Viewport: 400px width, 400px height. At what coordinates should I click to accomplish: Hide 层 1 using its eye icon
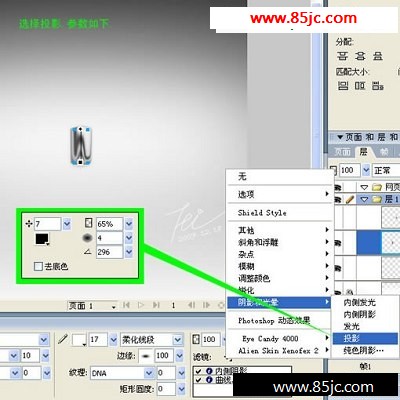337,199
